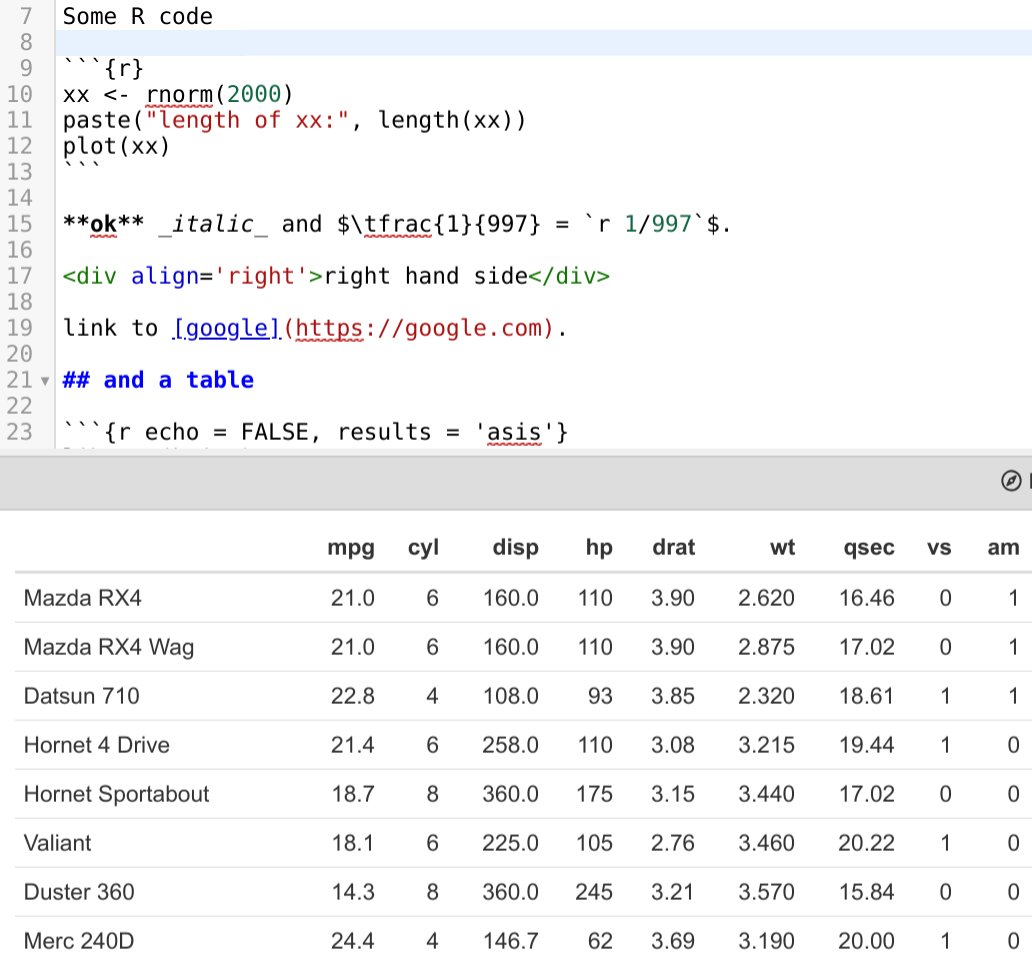Click 'Some R code' text on line 7
This screenshot has width=1032, height=958.
tap(138, 16)
